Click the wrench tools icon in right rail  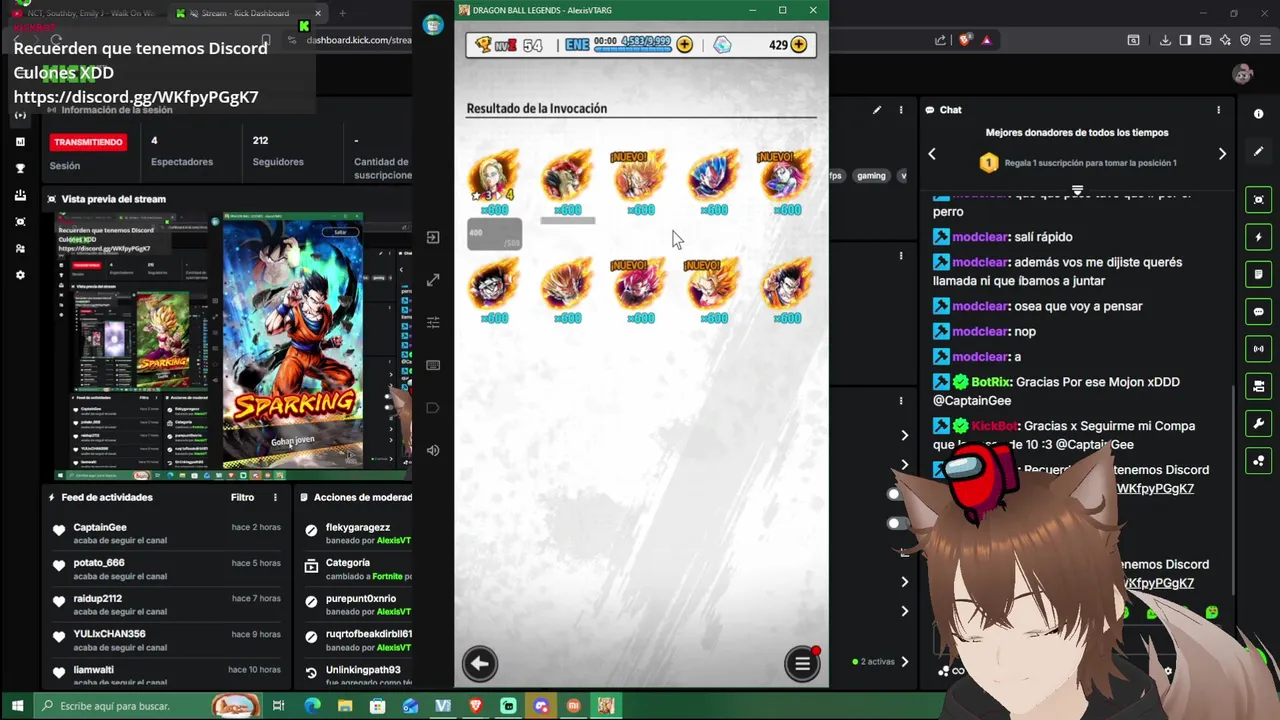pos(1258,423)
